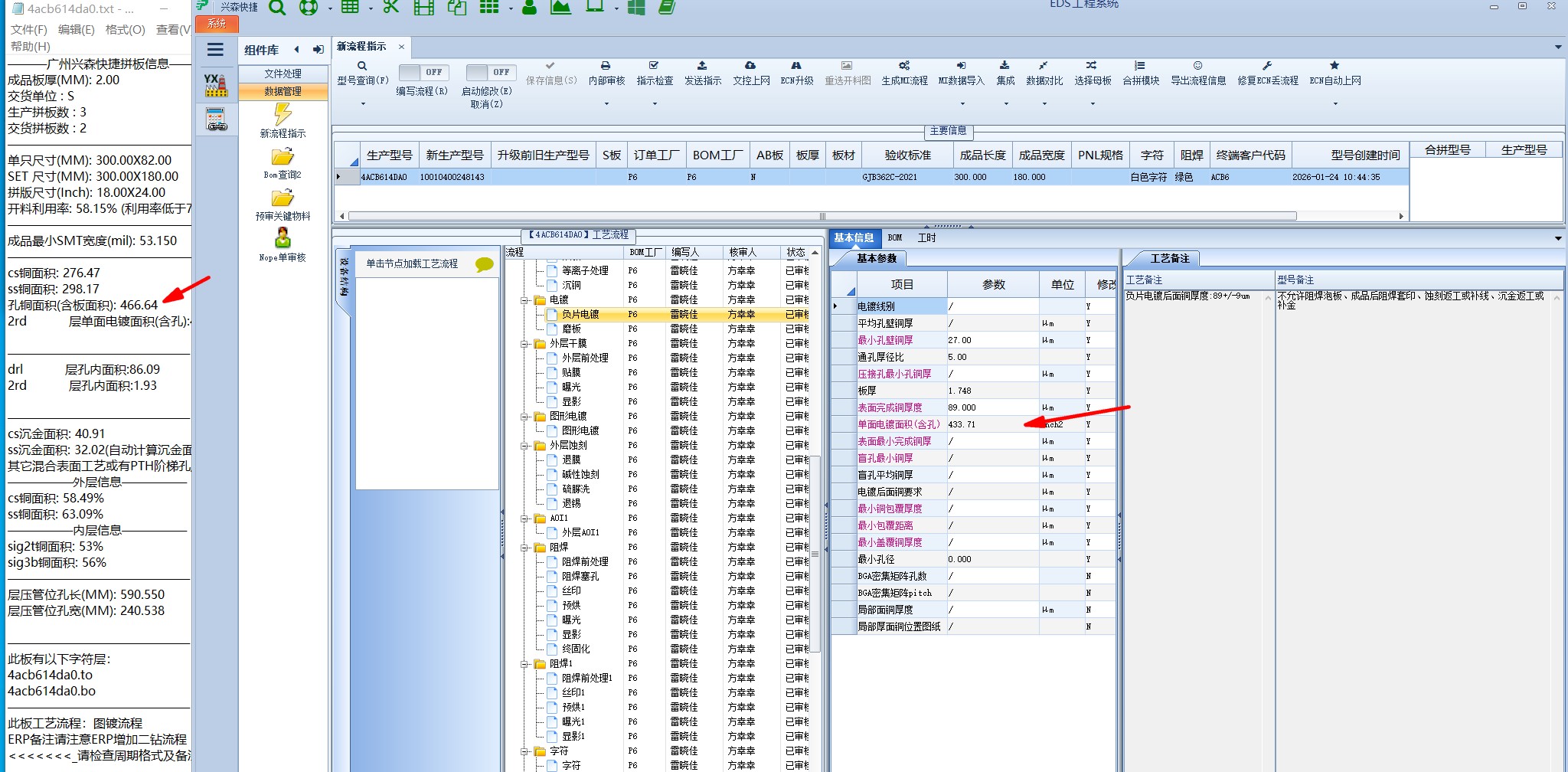Open dropdown arrow under 型号查询(F)
This screenshot has width=1568, height=772.
click(x=363, y=103)
